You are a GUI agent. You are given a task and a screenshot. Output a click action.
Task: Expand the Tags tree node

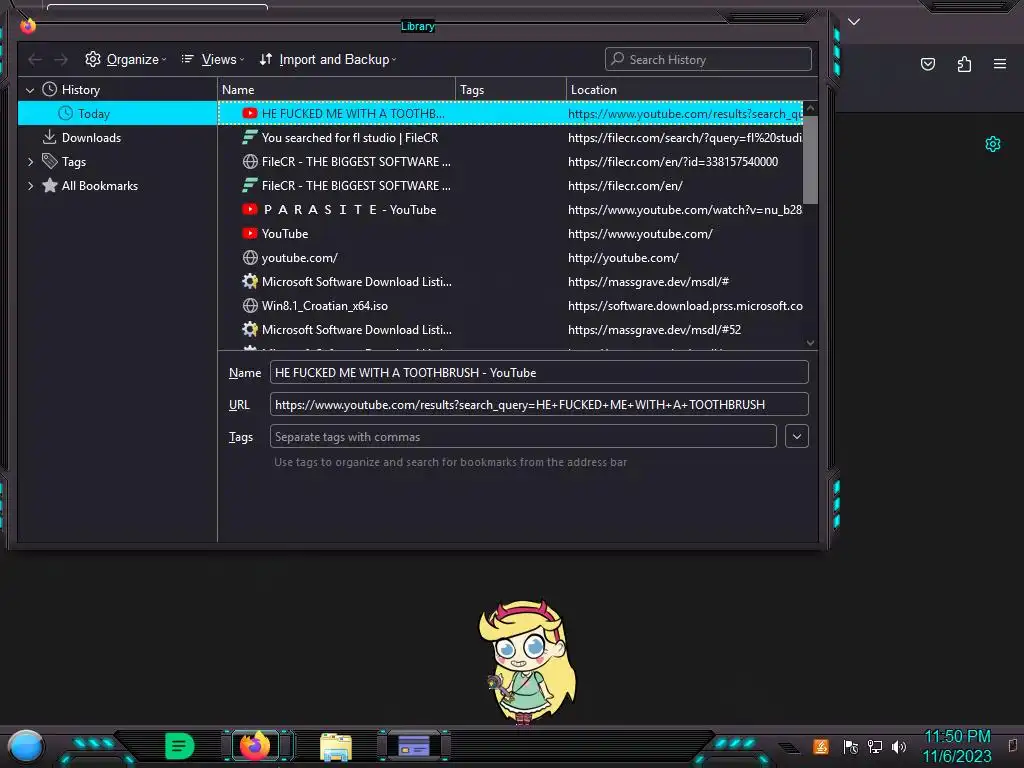point(30,162)
